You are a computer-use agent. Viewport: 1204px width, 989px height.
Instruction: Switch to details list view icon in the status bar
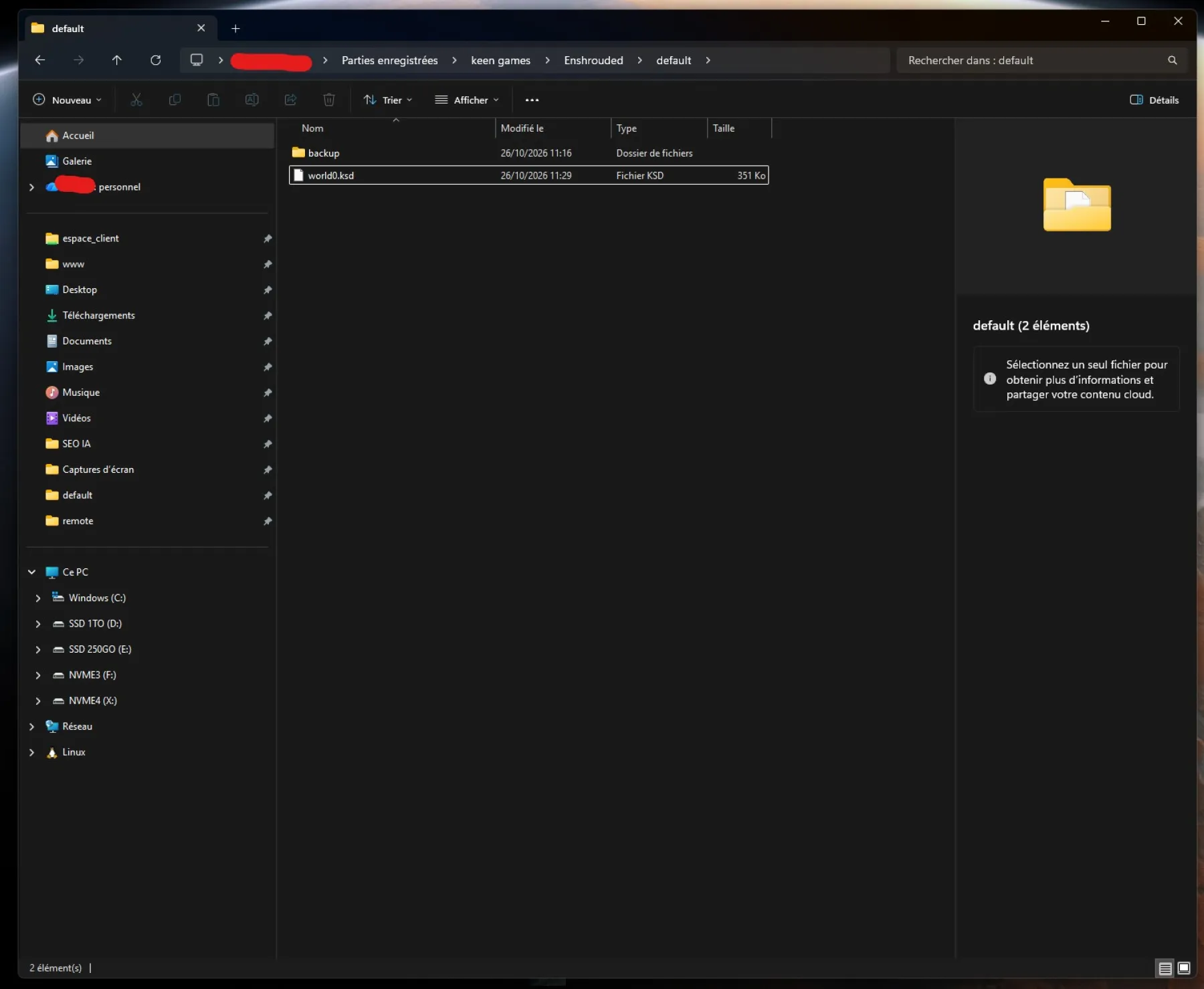(x=1165, y=968)
